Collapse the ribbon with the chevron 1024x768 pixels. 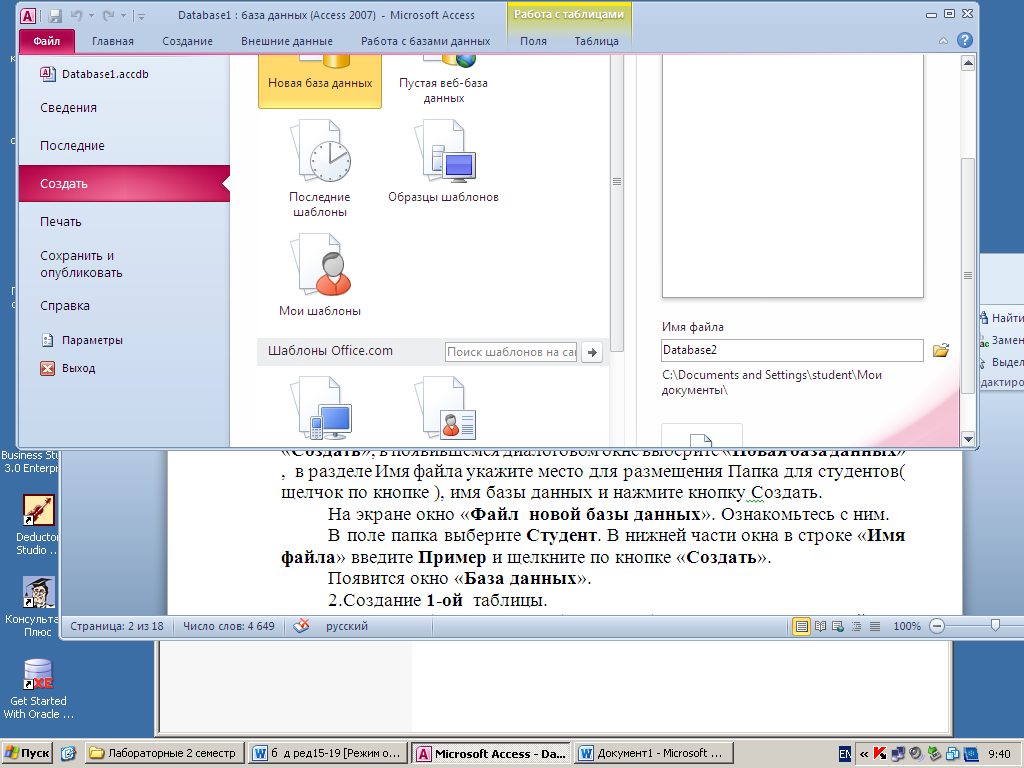point(943,41)
